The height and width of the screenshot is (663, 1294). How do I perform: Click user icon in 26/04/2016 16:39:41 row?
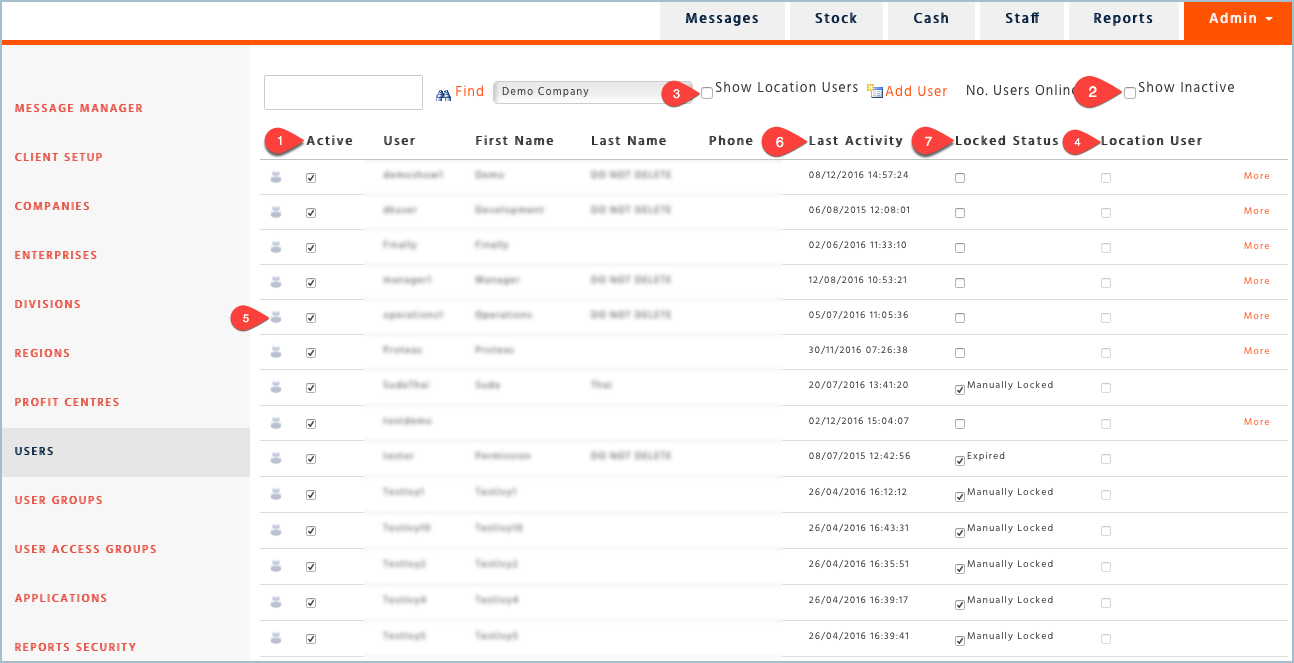click(276, 638)
